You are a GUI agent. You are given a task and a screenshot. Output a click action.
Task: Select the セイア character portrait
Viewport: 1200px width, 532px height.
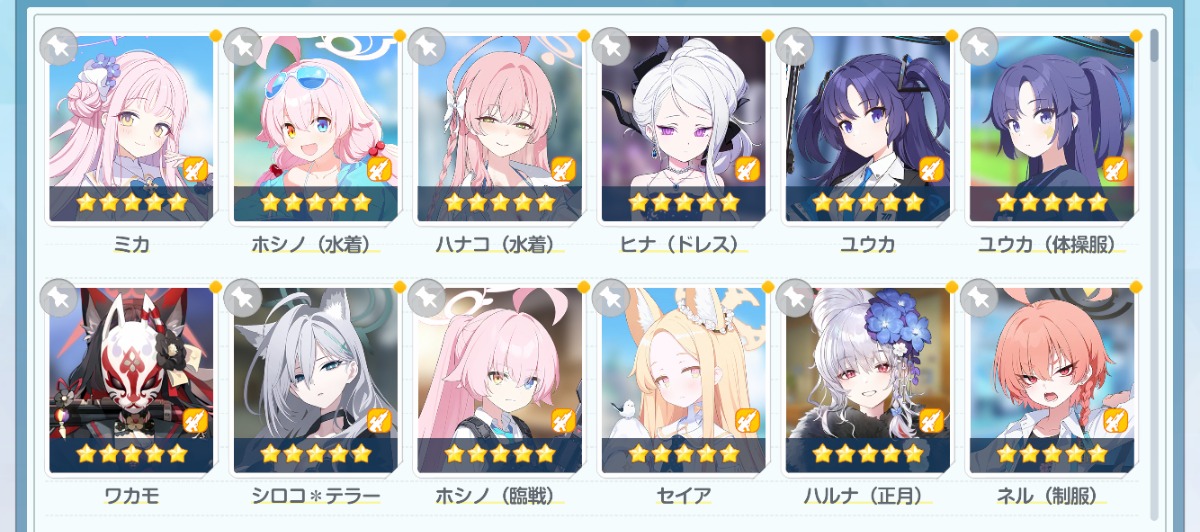683,380
